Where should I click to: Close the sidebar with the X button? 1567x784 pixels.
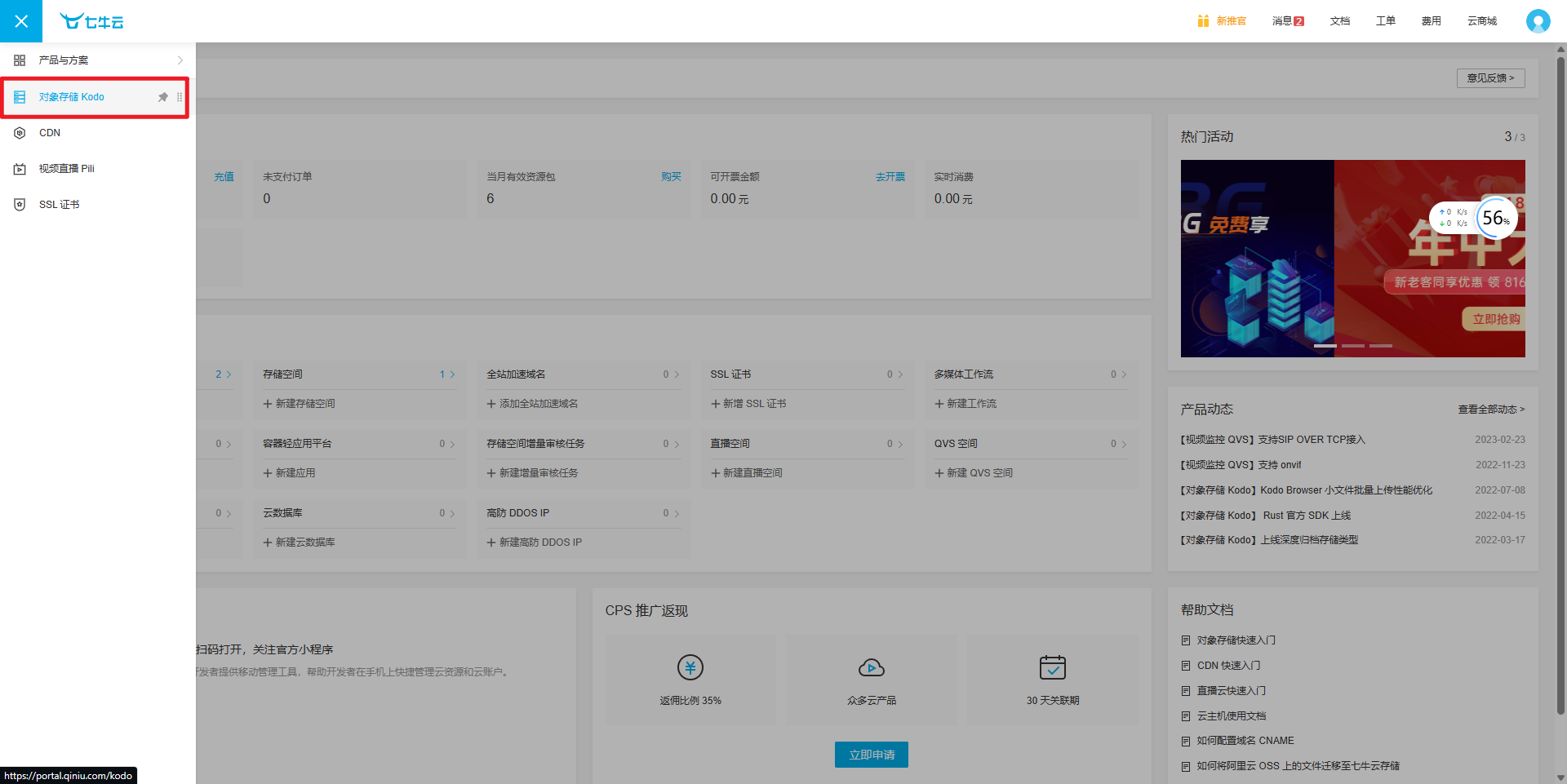click(21, 21)
